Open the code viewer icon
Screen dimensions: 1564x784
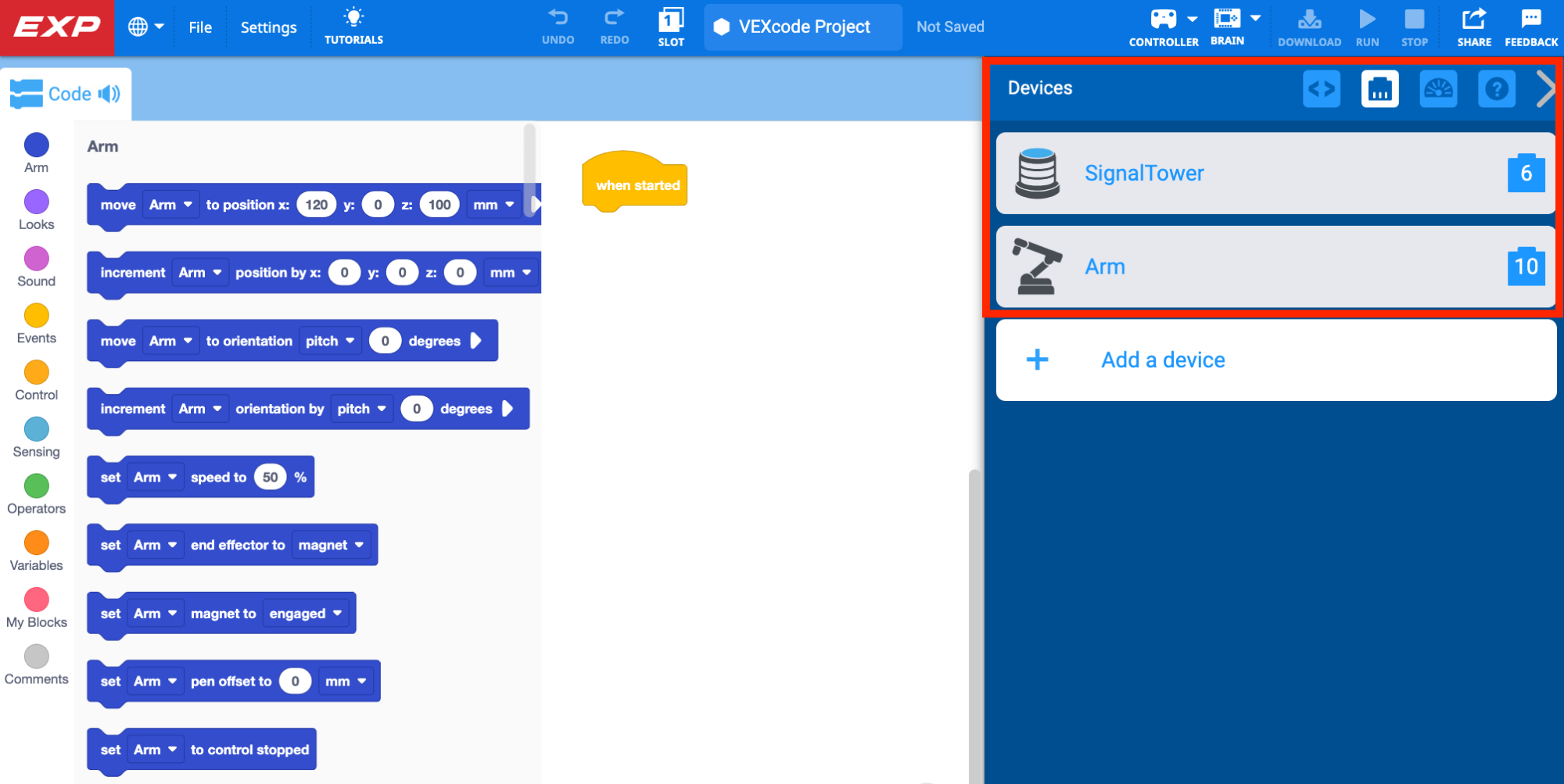click(x=1322, y=89)
